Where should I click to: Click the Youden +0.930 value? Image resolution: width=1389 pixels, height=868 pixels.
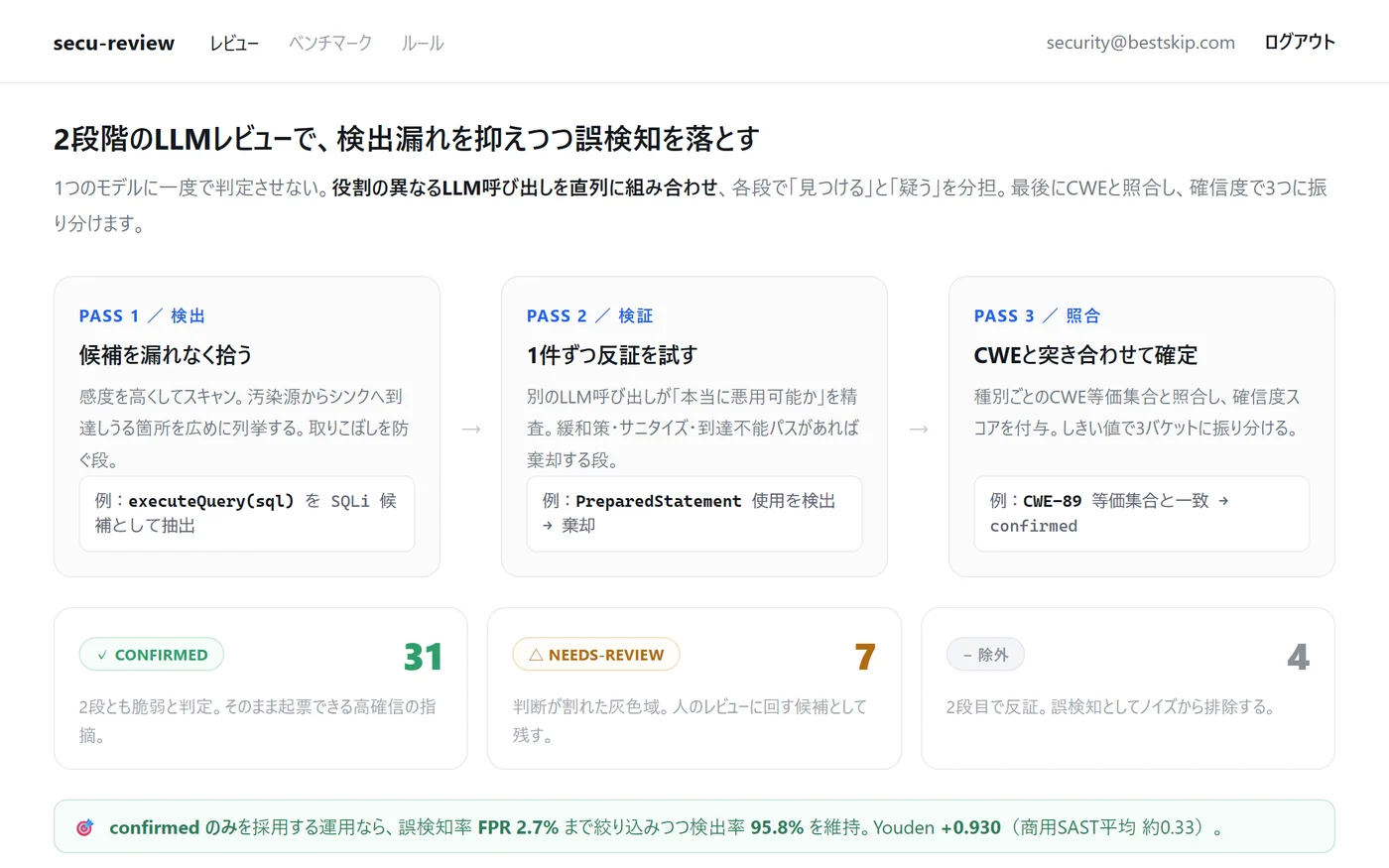(937, 827)
